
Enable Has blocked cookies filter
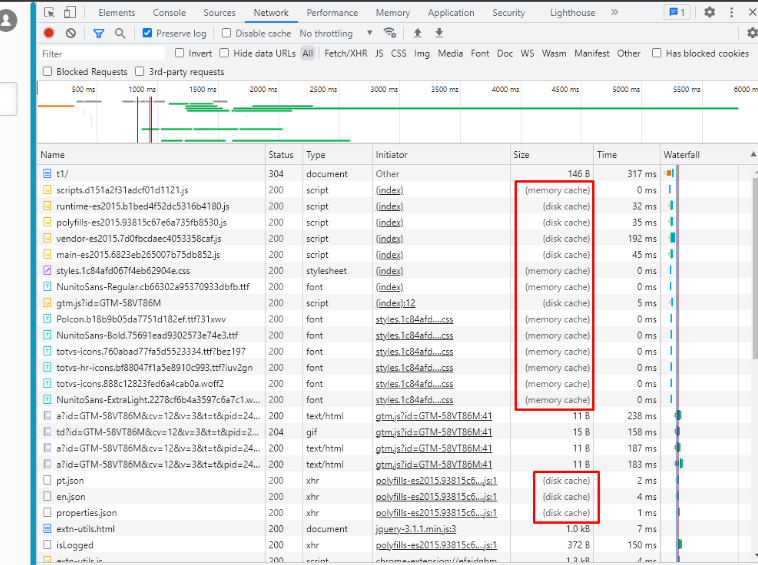[656, 53]
